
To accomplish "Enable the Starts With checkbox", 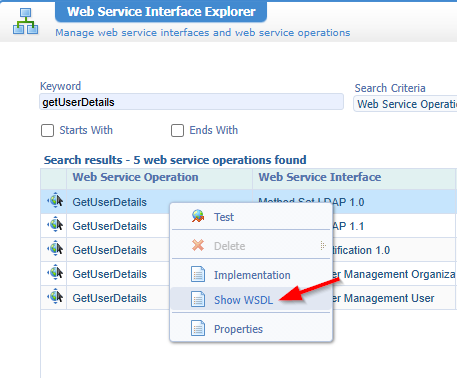I will 47,130.
